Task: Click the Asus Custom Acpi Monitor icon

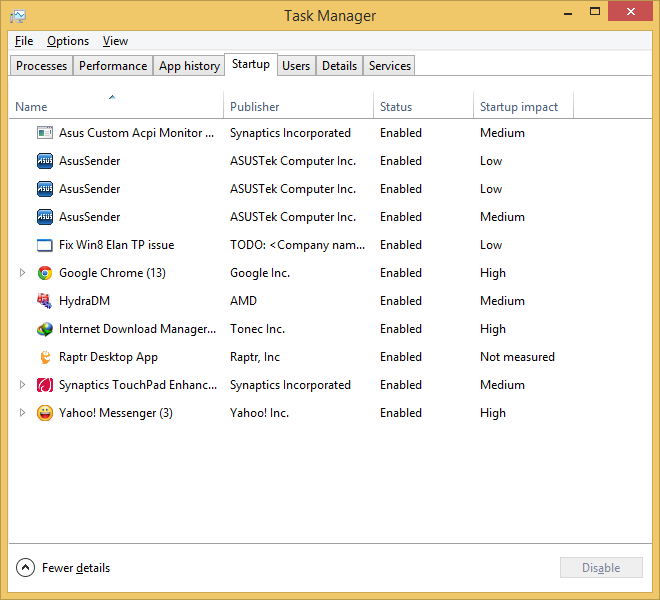Action: click(45, 133)
